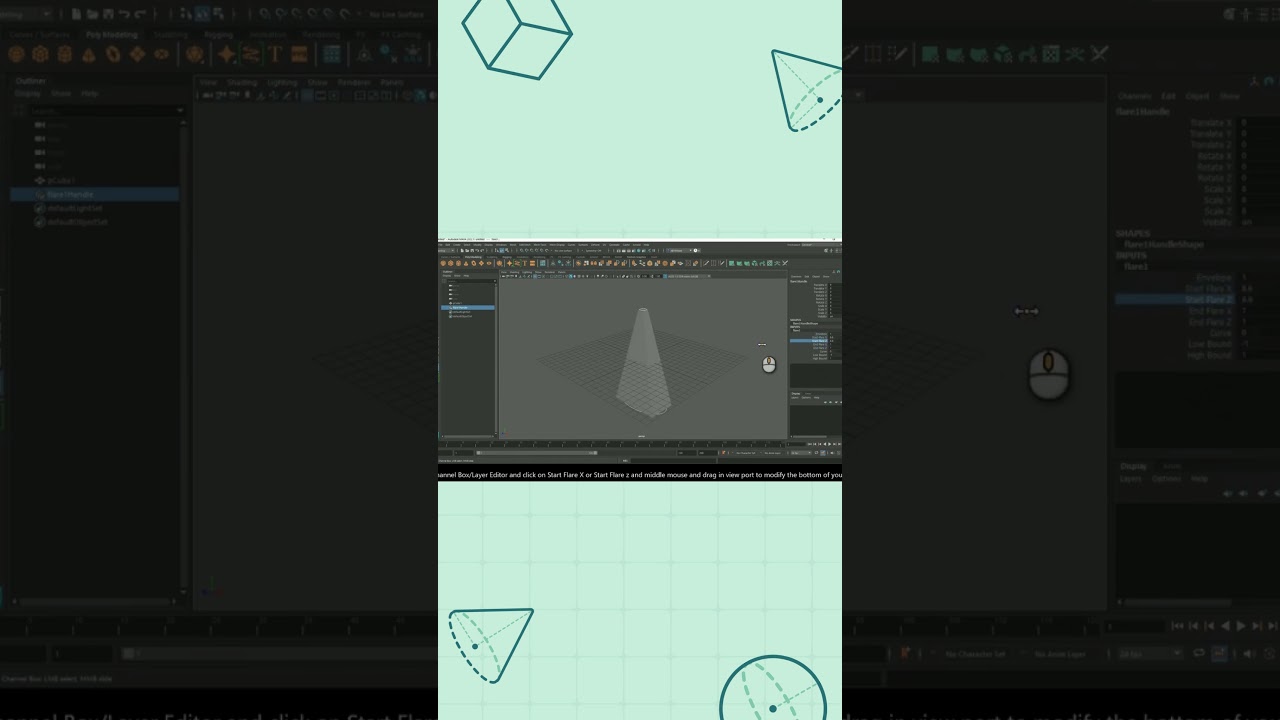The width and height of the screenshot is (1280, 720).
Task: Open No Character Set dropdown in small Maya window
Action: 748,453
